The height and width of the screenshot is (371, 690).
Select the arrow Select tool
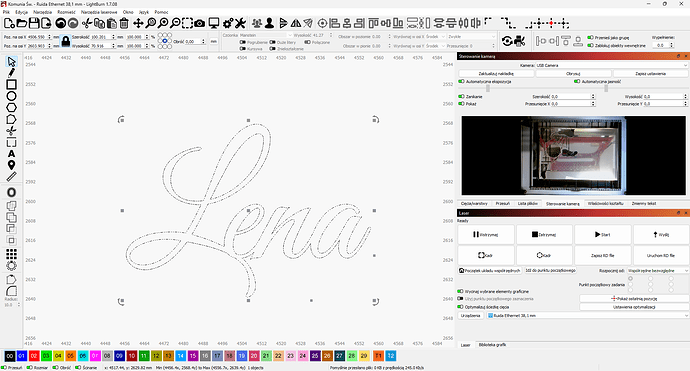pyautogui.click(x=11, y=62)
